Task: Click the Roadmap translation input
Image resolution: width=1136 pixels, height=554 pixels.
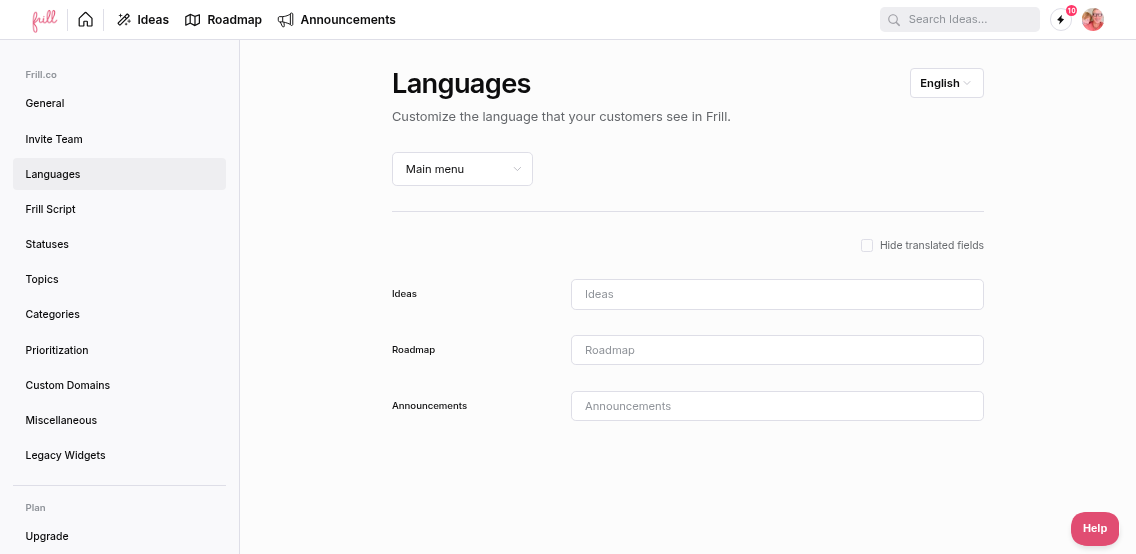Action: coord(777,350)
